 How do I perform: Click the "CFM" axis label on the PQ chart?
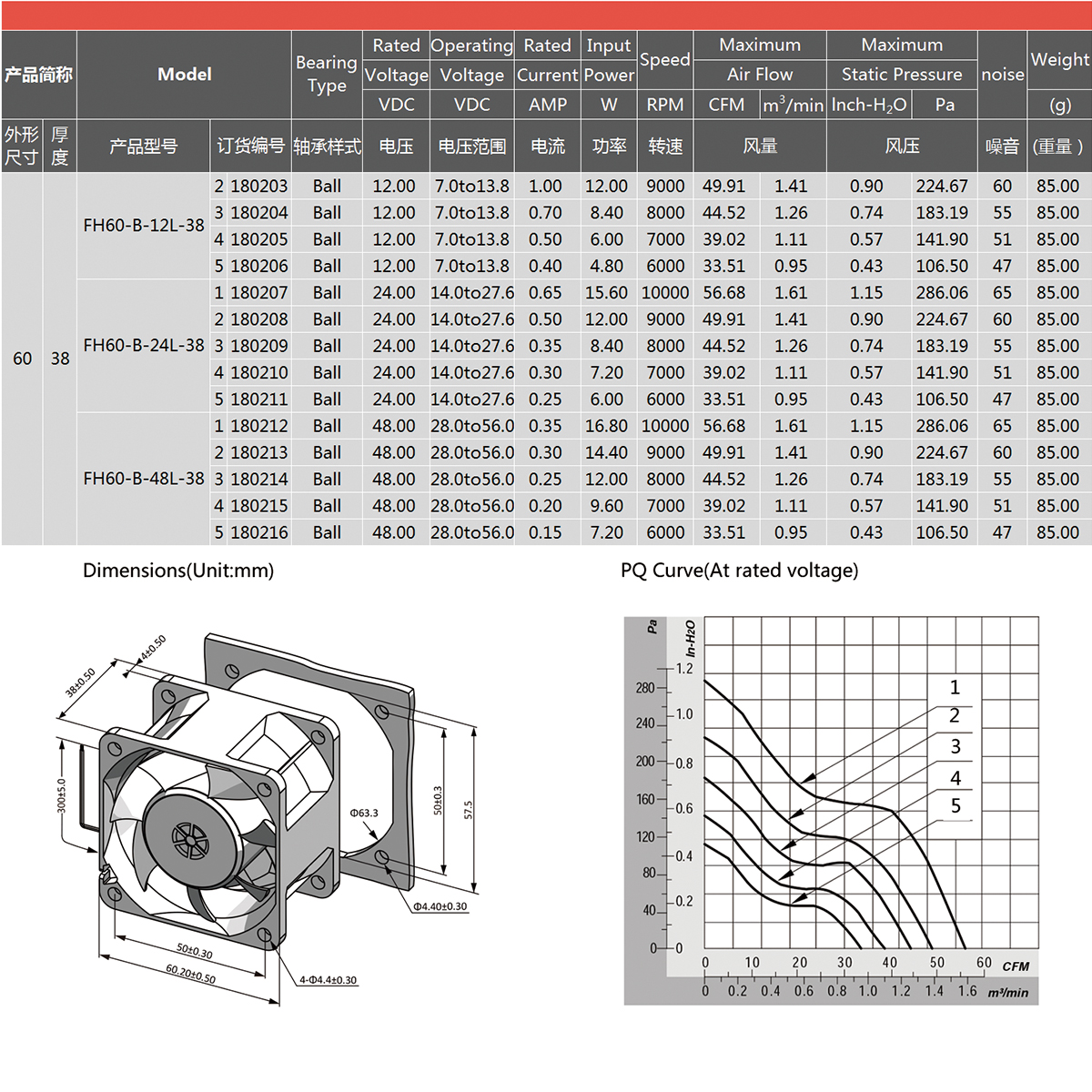[1016, 966]
